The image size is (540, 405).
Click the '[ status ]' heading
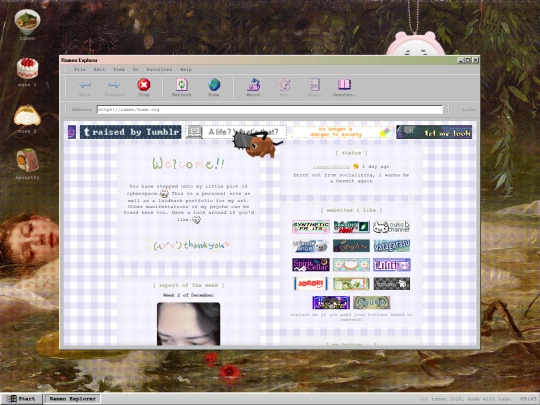coord(351,153)
